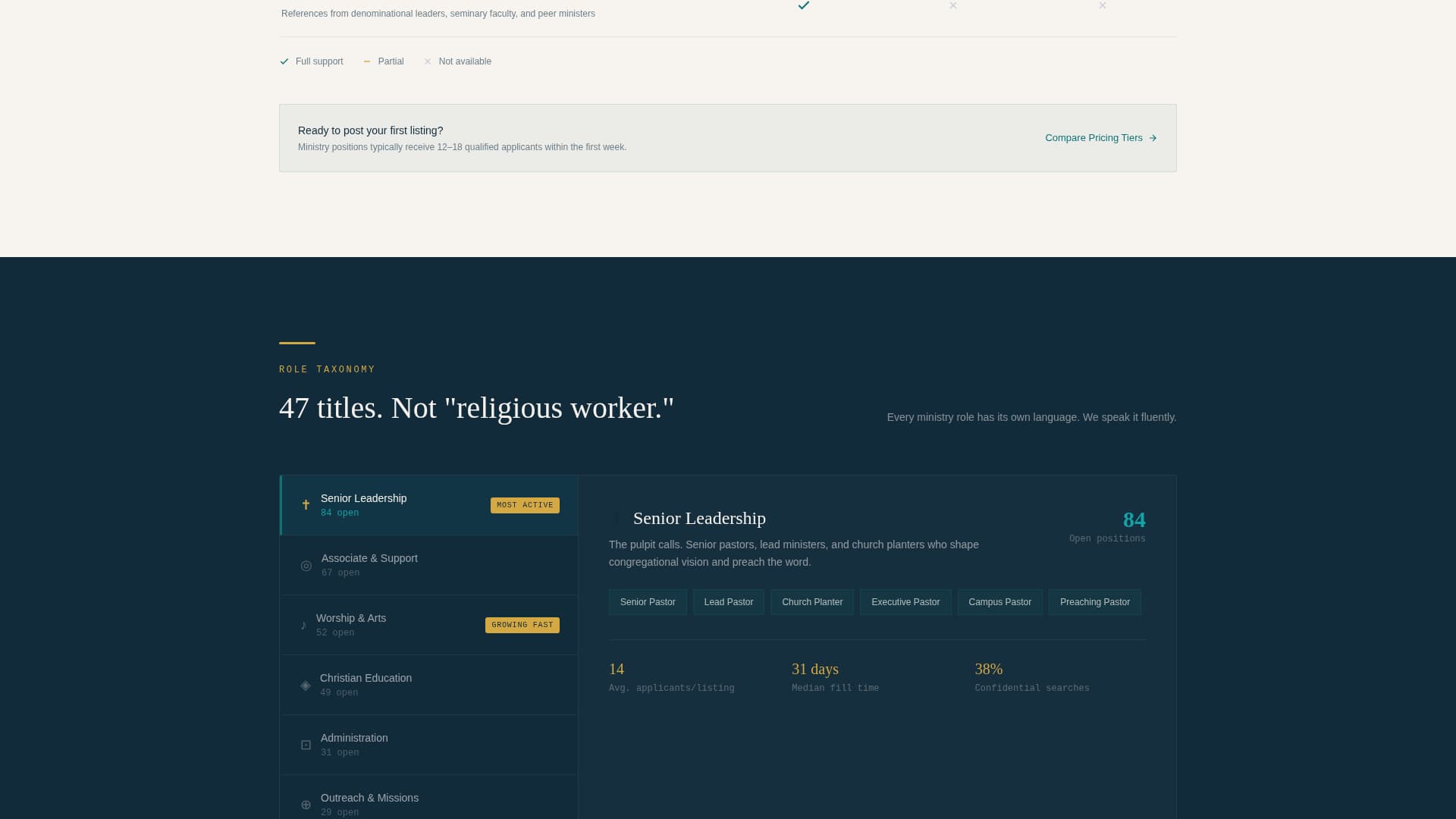The height and width of the screenshot is (819, 1456).
Task: Click the Partial legend dash icon
Action: click(x=367, y=61)
